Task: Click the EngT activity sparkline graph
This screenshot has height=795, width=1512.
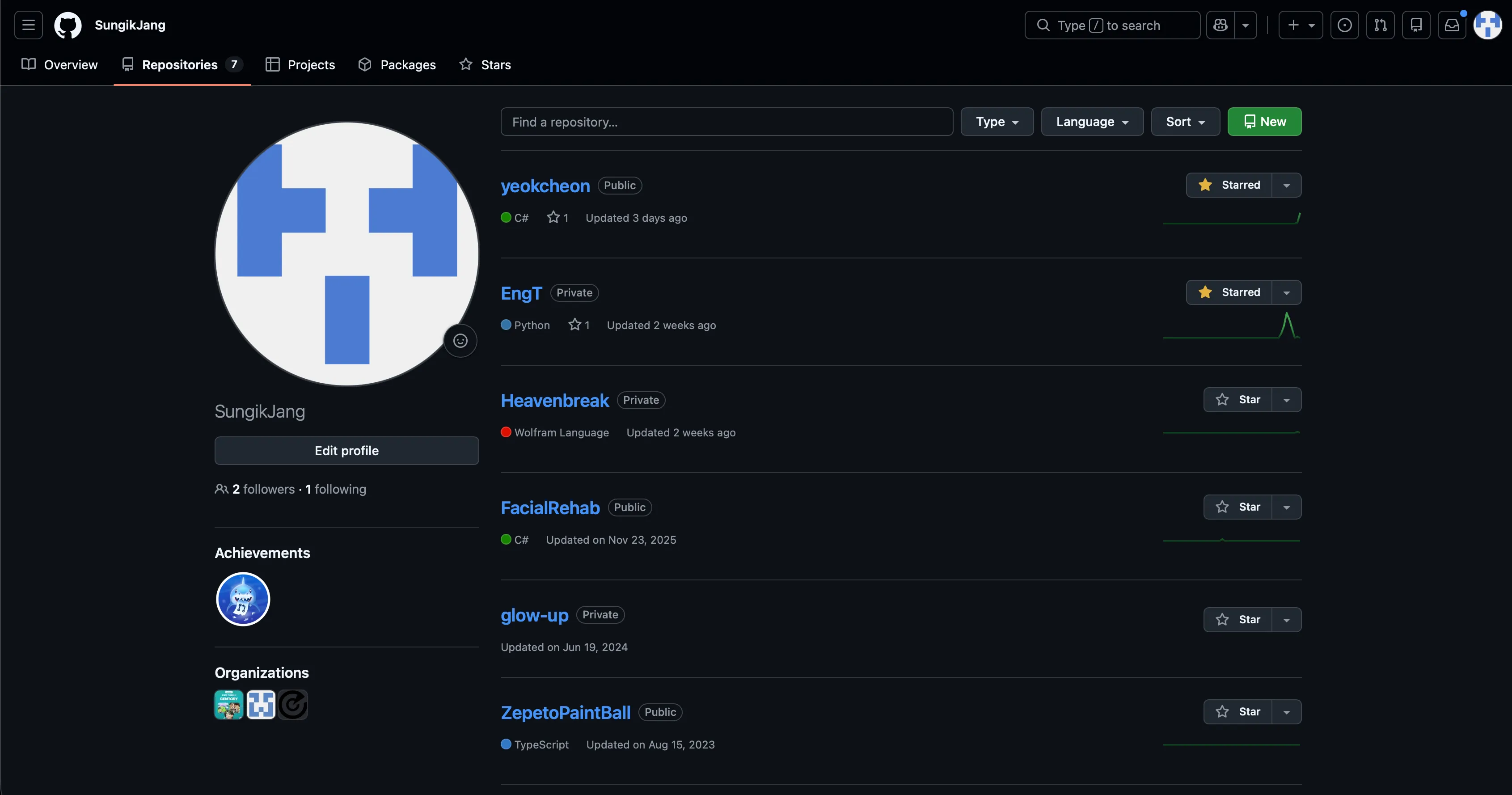Action: (x=1231, y=326)
